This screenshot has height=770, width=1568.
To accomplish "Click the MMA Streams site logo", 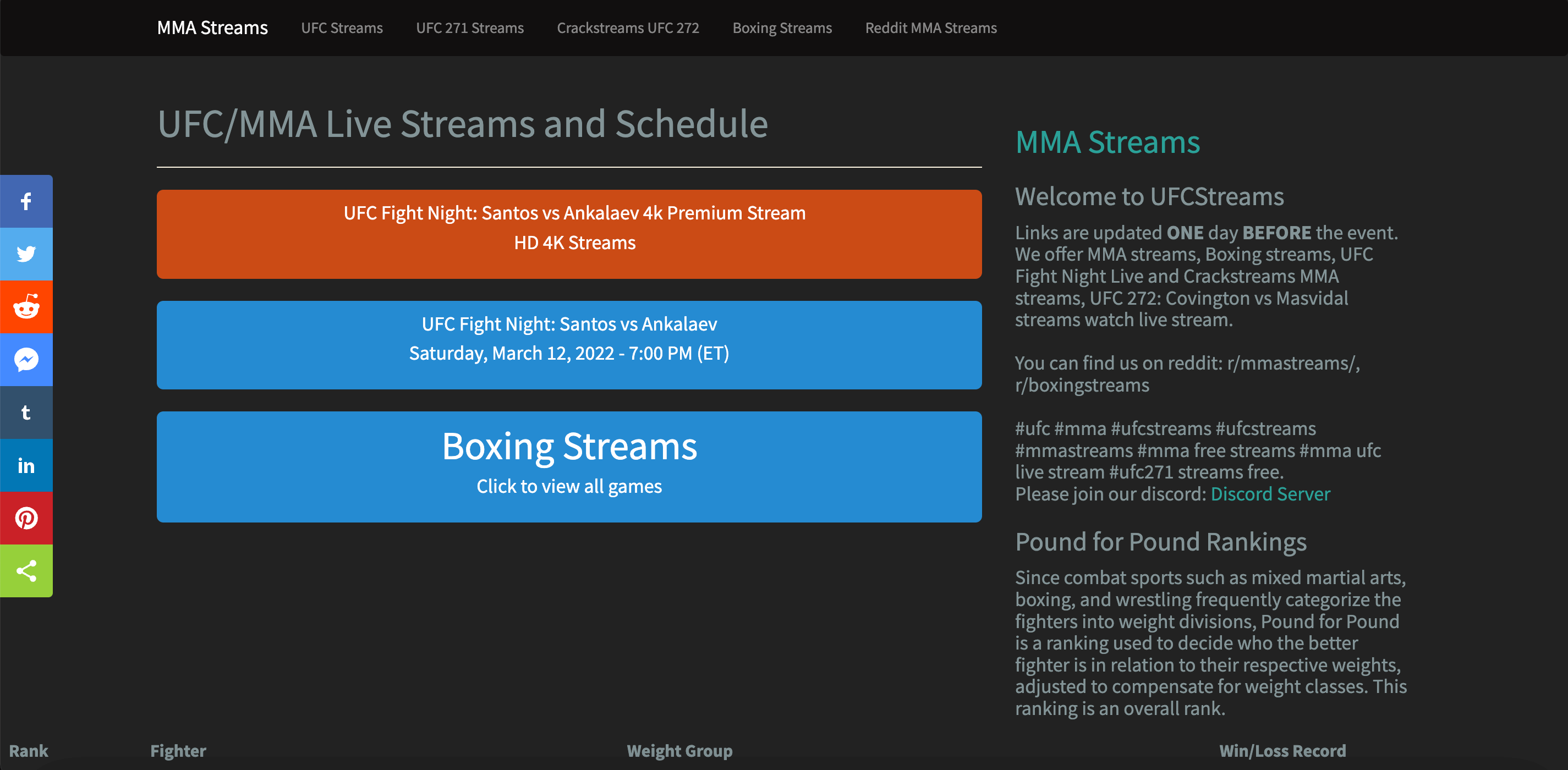I will [212, 28].
